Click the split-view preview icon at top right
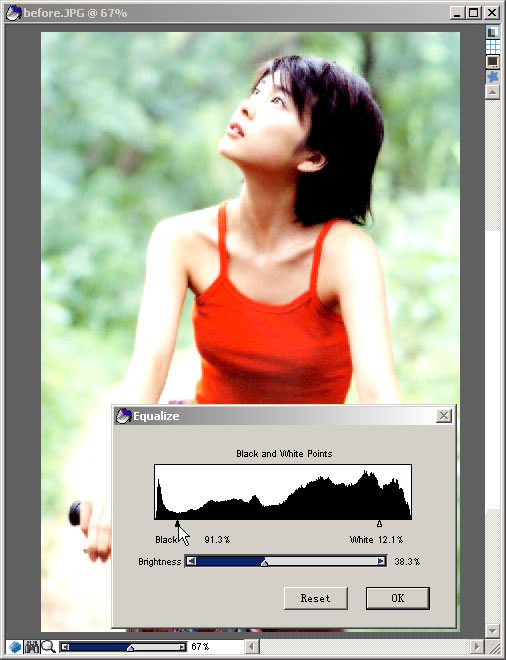The height and width of the screenshot is (660, 506). [x=492, y=32]
